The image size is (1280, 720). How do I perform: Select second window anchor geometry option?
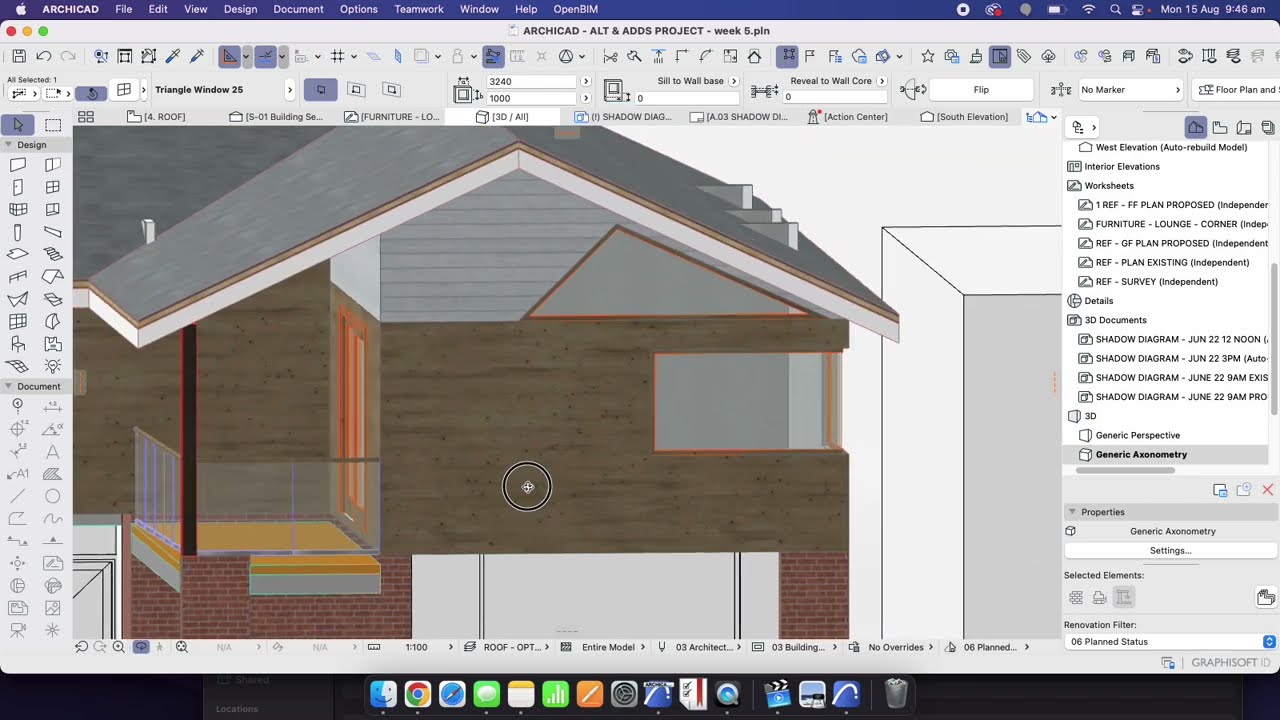pyautogui.click(x=357, y=90)
